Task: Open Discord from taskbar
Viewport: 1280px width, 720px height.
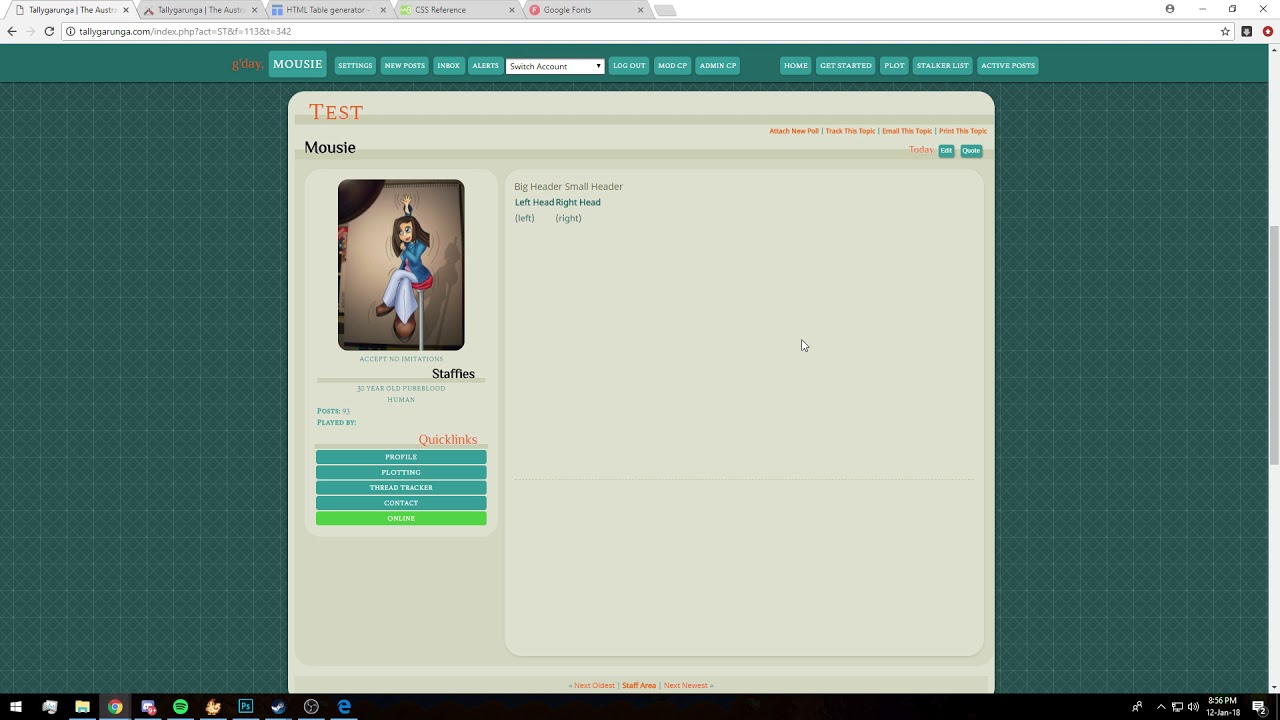Action: coord(148,707)
